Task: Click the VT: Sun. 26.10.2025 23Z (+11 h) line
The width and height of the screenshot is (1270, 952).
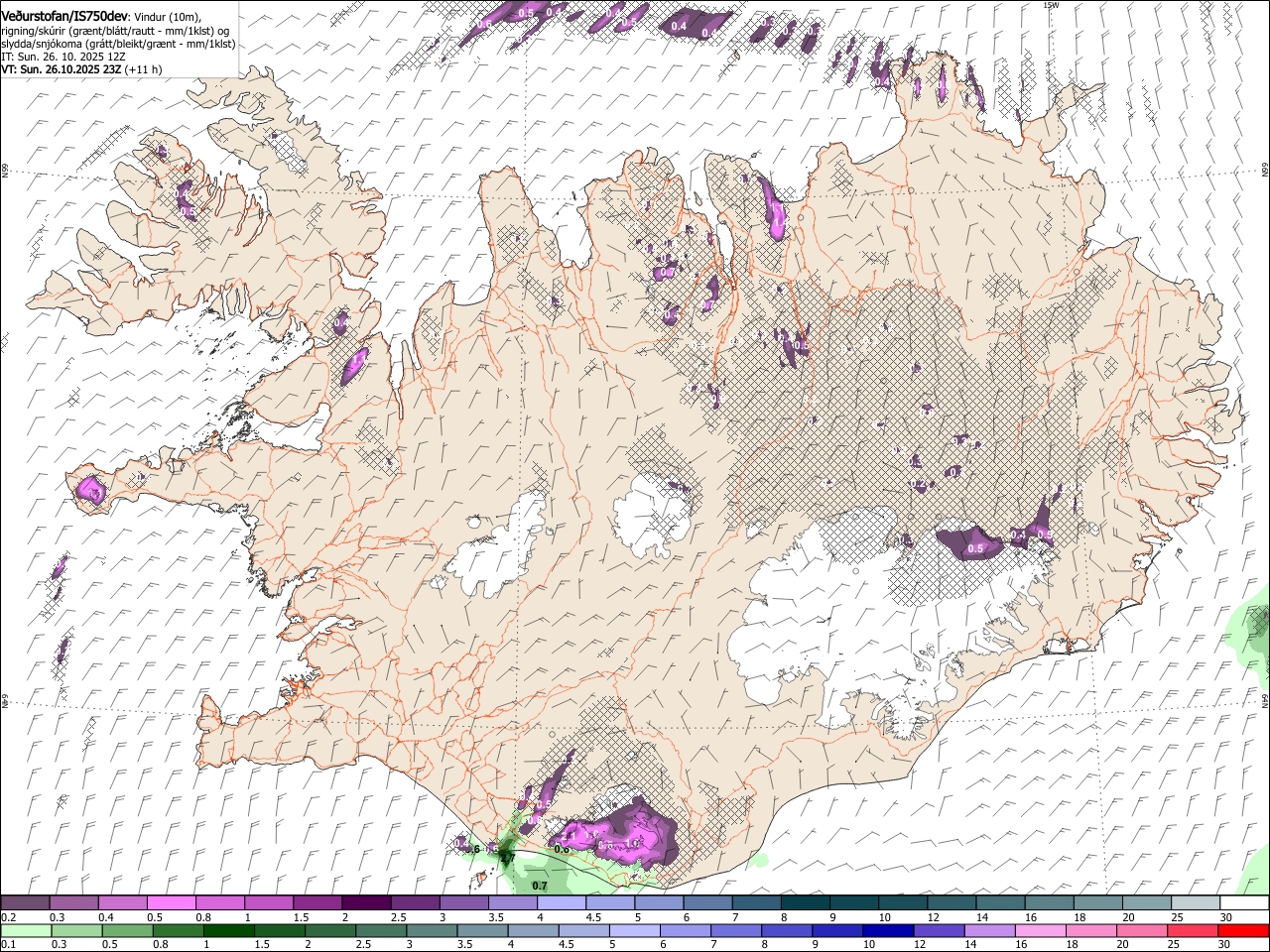Action: 81,69
